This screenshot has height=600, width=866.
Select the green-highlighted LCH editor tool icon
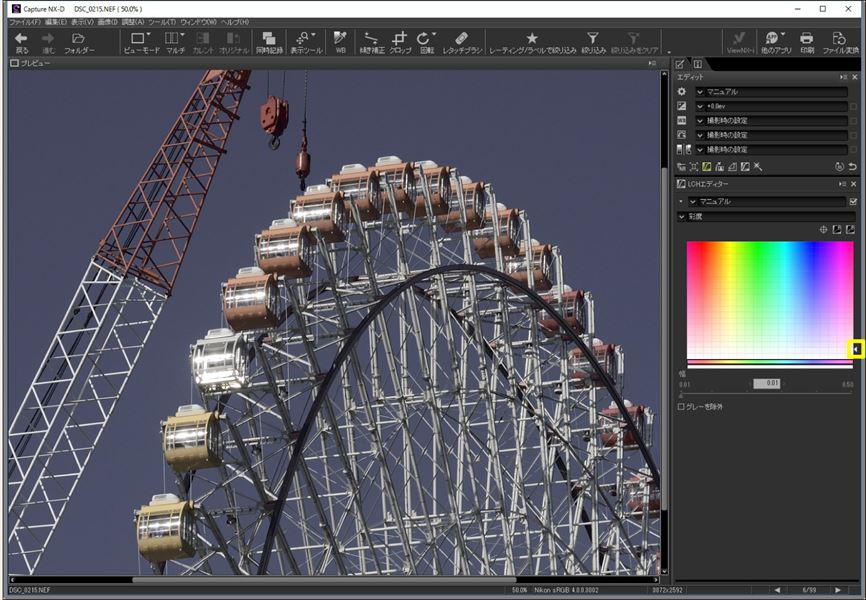[x=706, y=167]
